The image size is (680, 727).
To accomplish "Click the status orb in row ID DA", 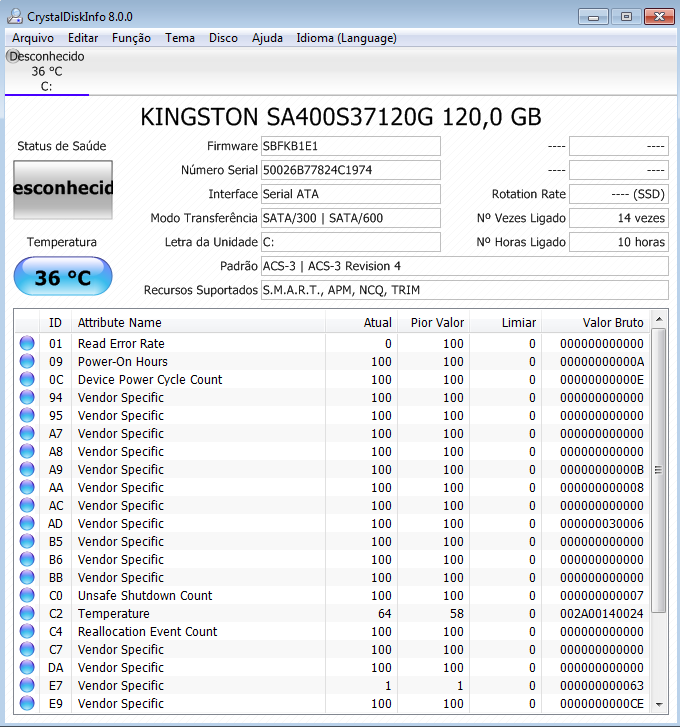I will [27, 667].
